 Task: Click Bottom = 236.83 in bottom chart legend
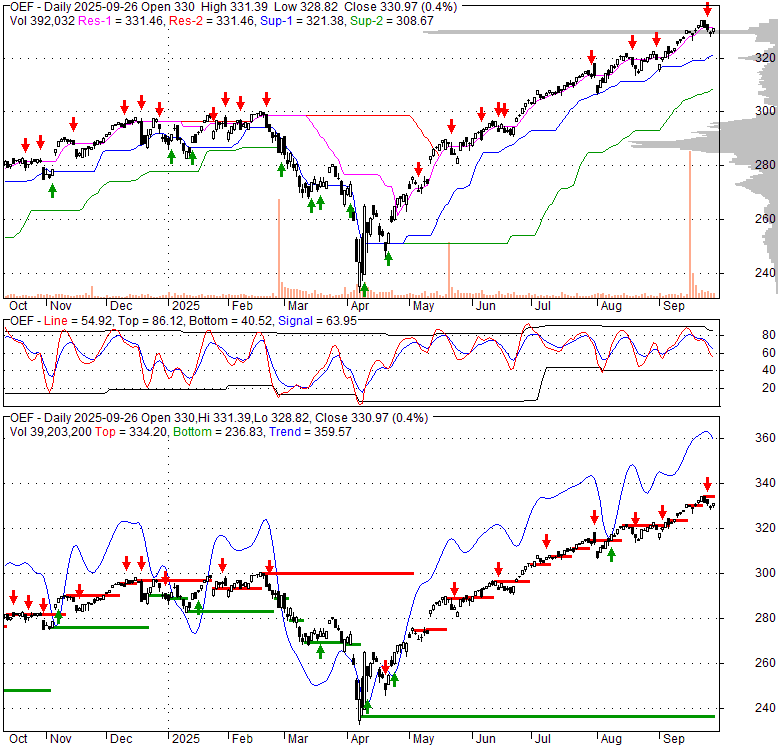(x=219, y=432)
